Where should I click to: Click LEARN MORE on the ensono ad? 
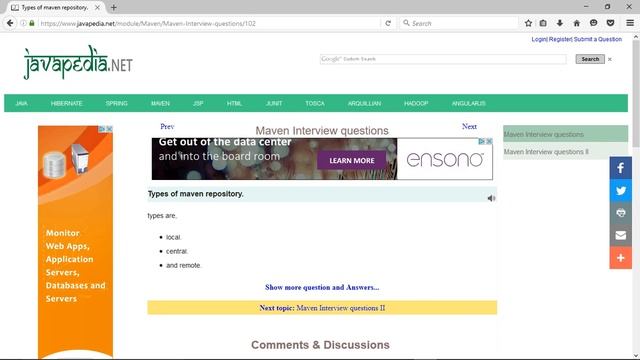point(352,160)
